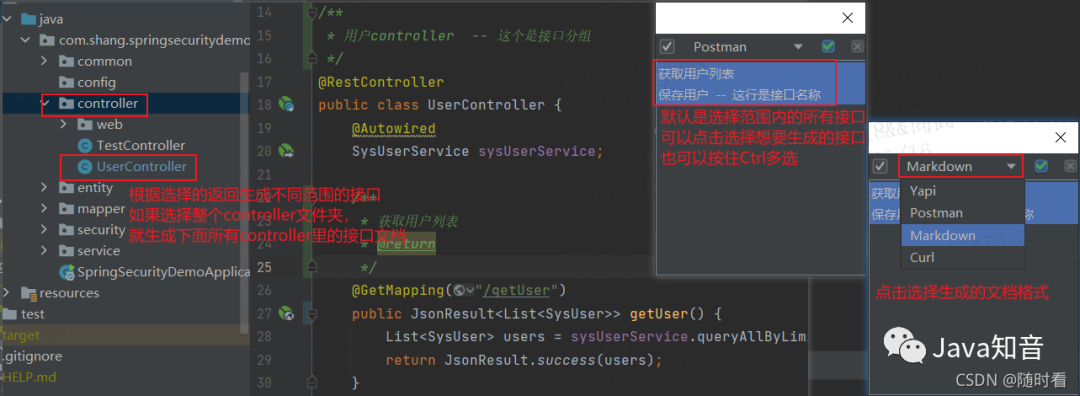Screen dimensions: 1080x396
Task: Click the green confirm checkbox in Markdown panel
Action: coord(1041,166)
